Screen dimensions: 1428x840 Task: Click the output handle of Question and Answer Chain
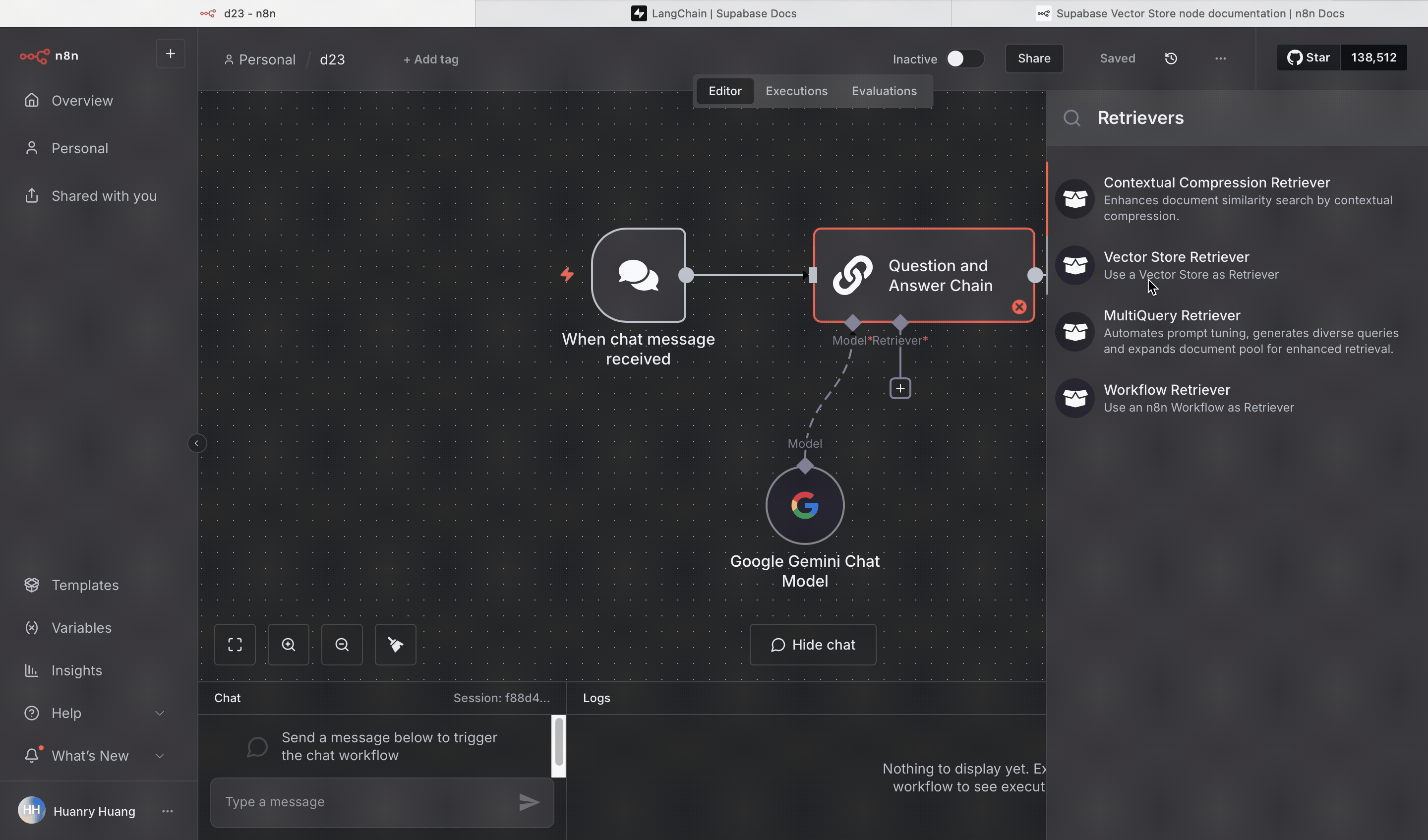click(1035, 275)
